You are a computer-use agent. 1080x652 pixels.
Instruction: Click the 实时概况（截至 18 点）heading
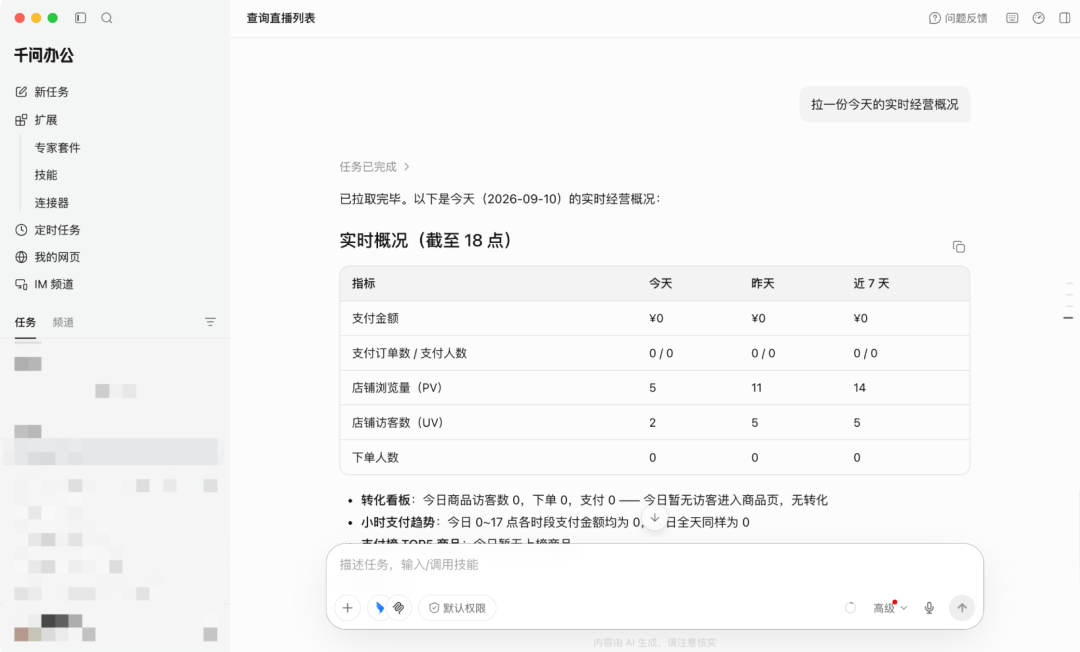click(426, 240)
